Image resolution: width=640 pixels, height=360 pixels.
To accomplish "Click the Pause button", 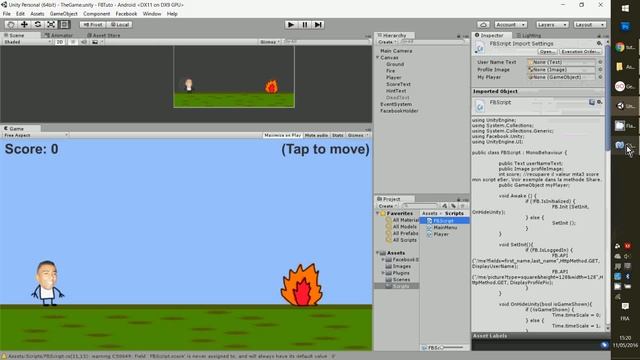I will pyautogui.click(x=304, y=24).
